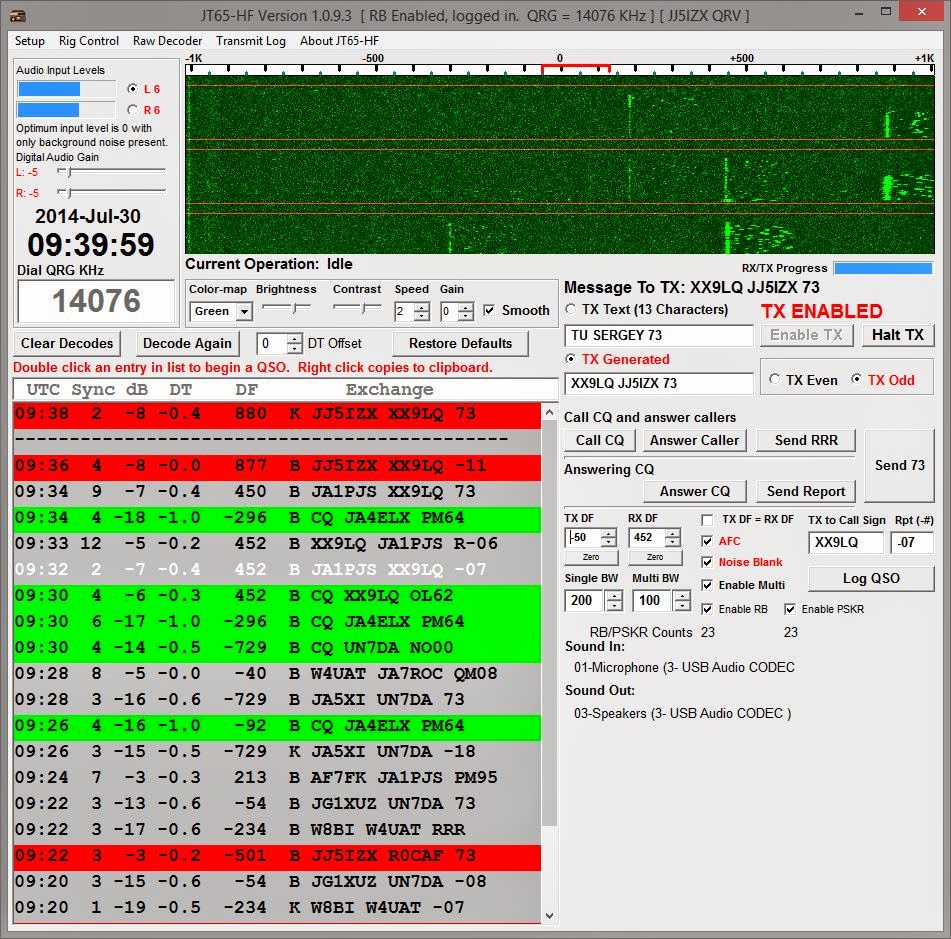Click the TU SERGEY 73 text field
951x939 pixels.
659,335
